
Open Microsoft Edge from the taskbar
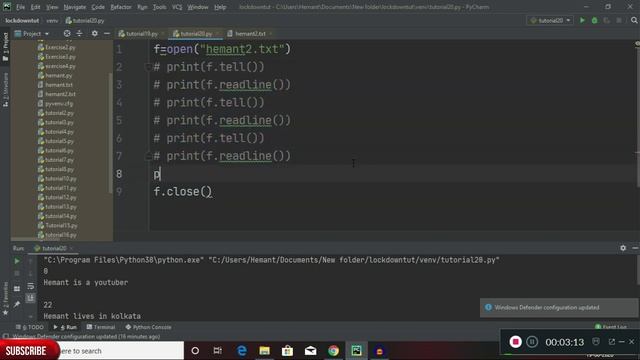tap(242, 351)
